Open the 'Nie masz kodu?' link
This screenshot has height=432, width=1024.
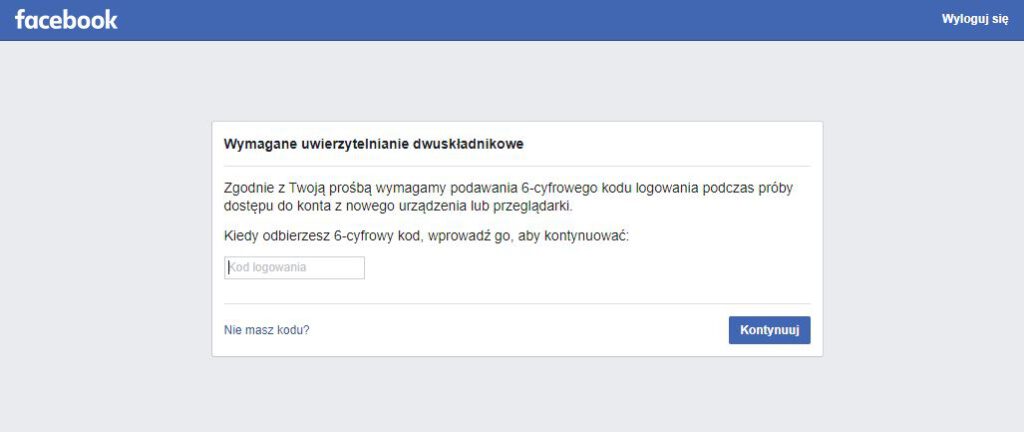266,330
